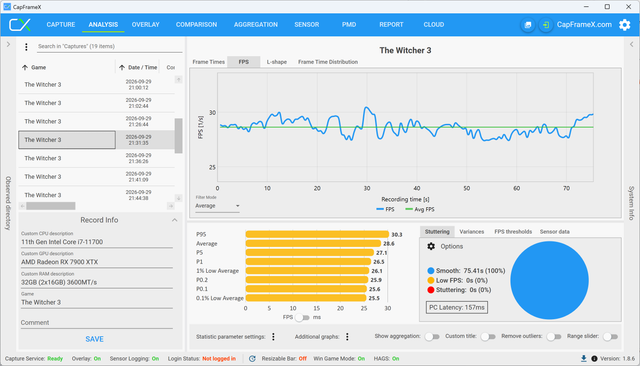
Task: Enable Remove outliers switch
Action: pyautogui.click(x=554, y=337)
